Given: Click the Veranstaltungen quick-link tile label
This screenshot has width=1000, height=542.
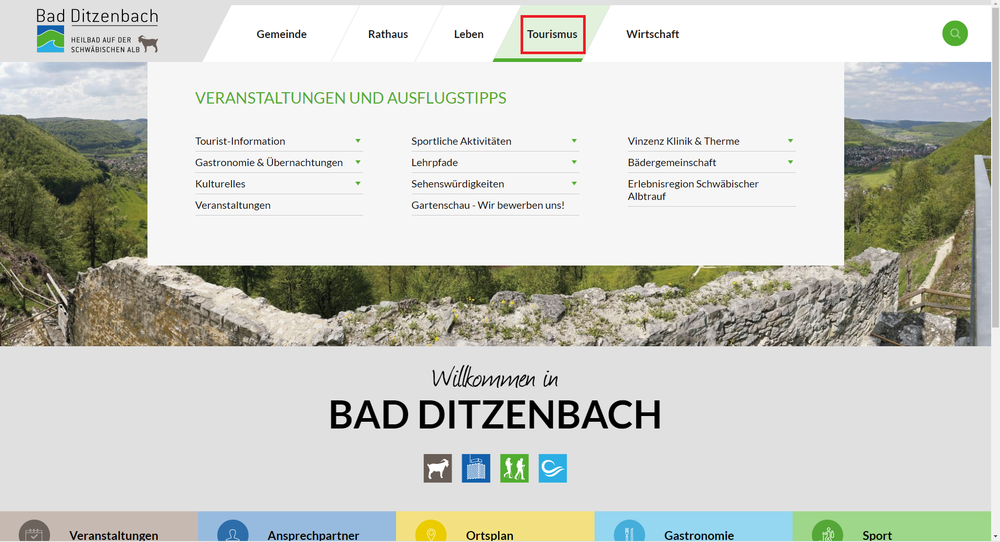Looking at the screenshot, I should [x=114, y=536].
